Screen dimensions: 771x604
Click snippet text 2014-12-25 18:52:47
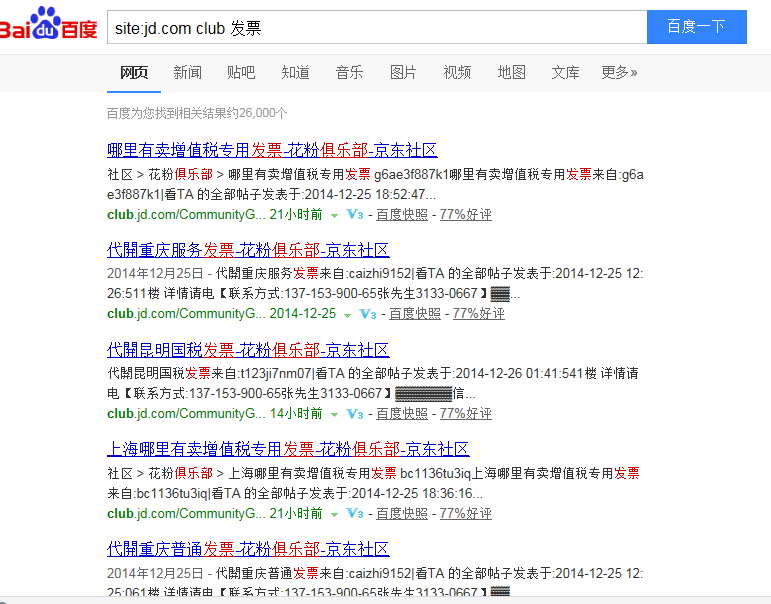pyautogui.click(x=364, y=195)
